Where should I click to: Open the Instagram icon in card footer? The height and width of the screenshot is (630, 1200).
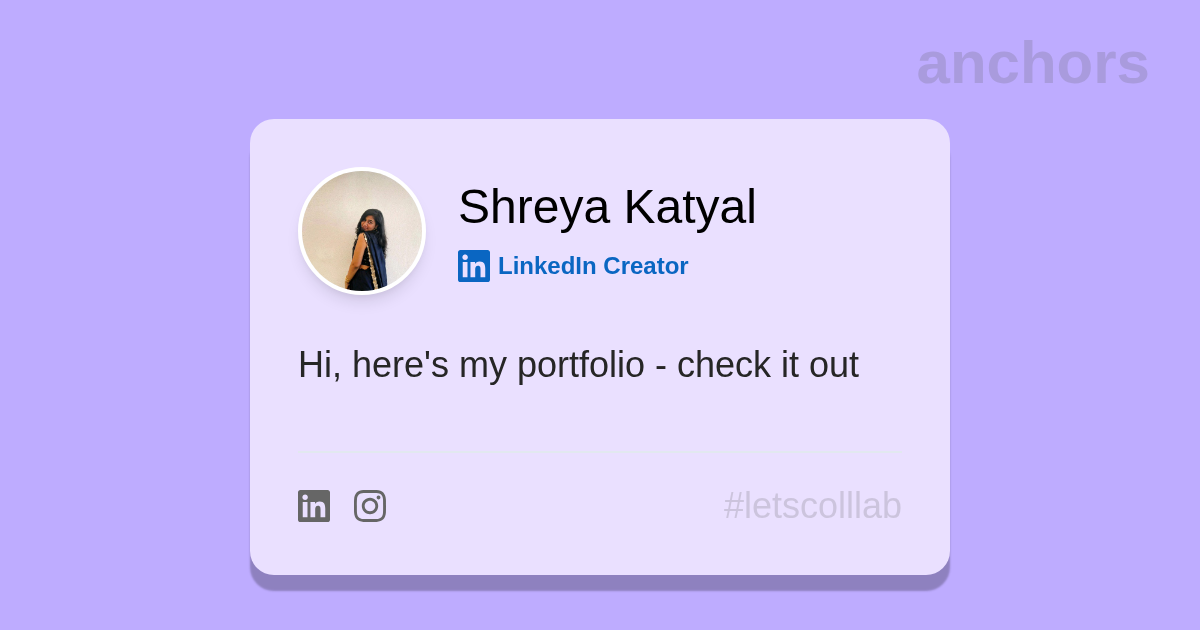click(x=370, y=506)
